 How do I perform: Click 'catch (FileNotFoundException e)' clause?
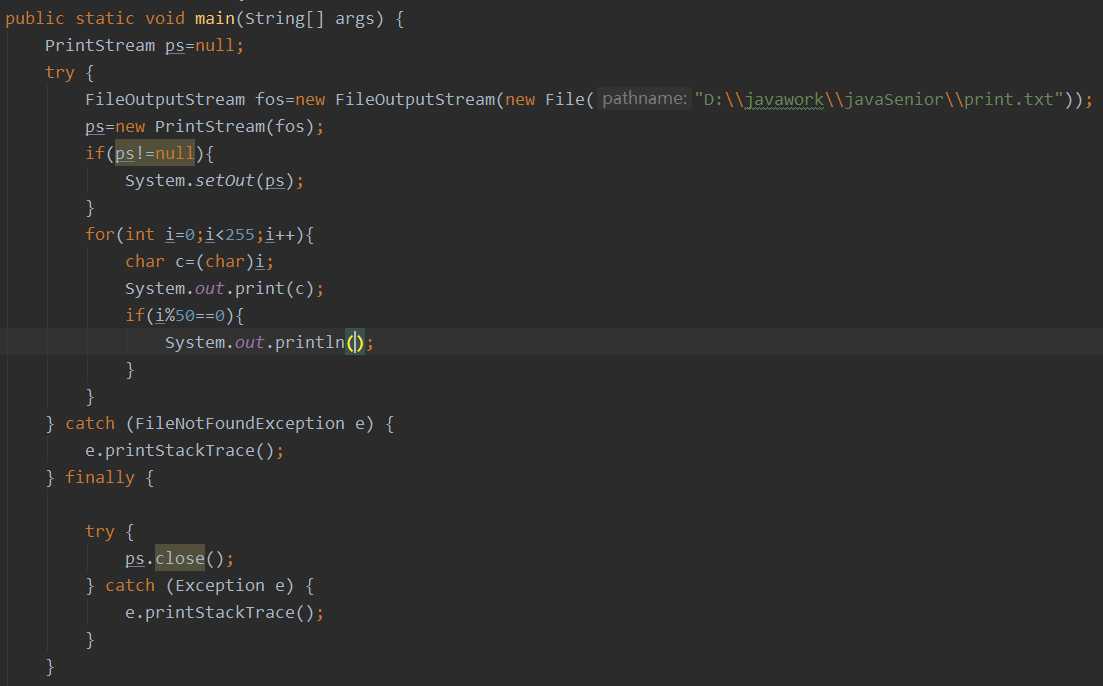(219, 424)
